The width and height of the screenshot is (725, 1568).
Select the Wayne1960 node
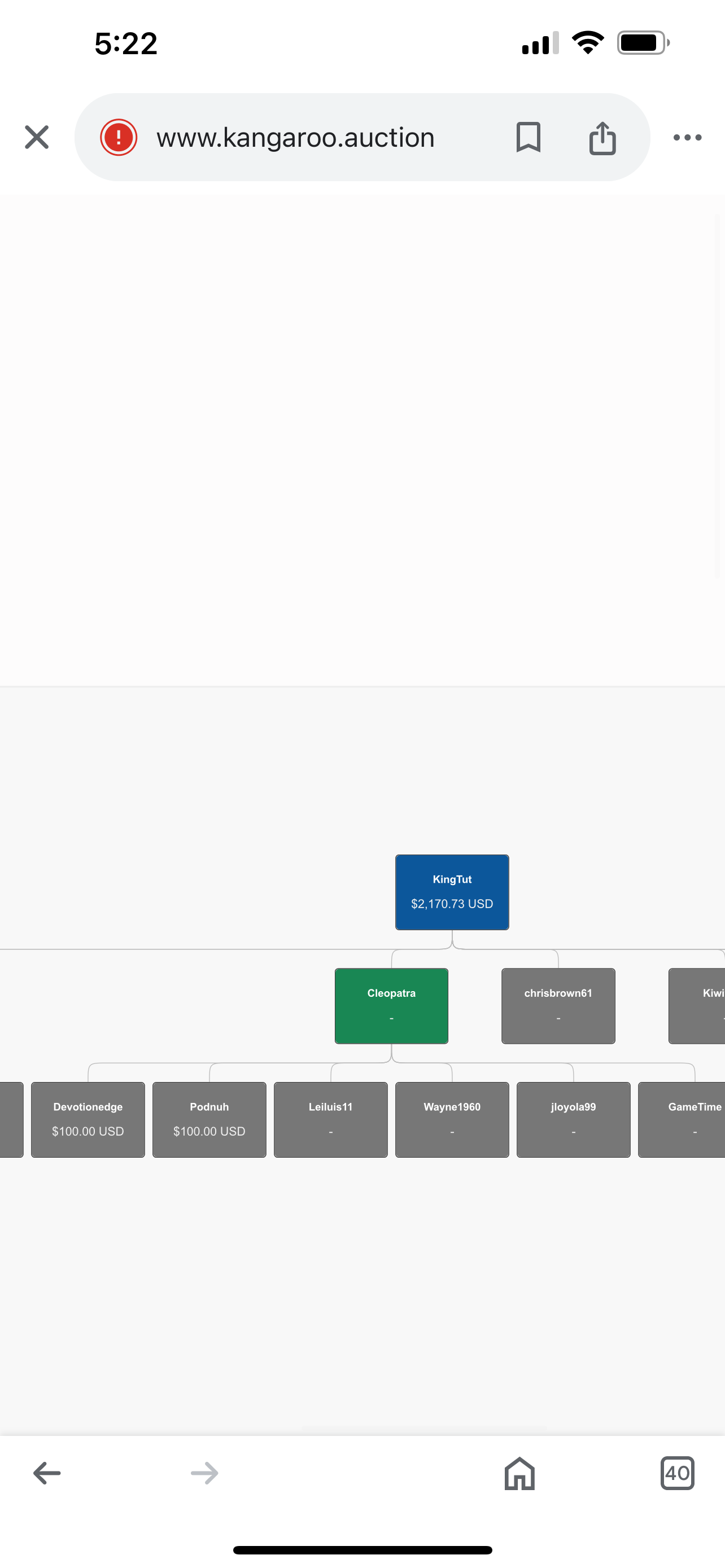452,1119
